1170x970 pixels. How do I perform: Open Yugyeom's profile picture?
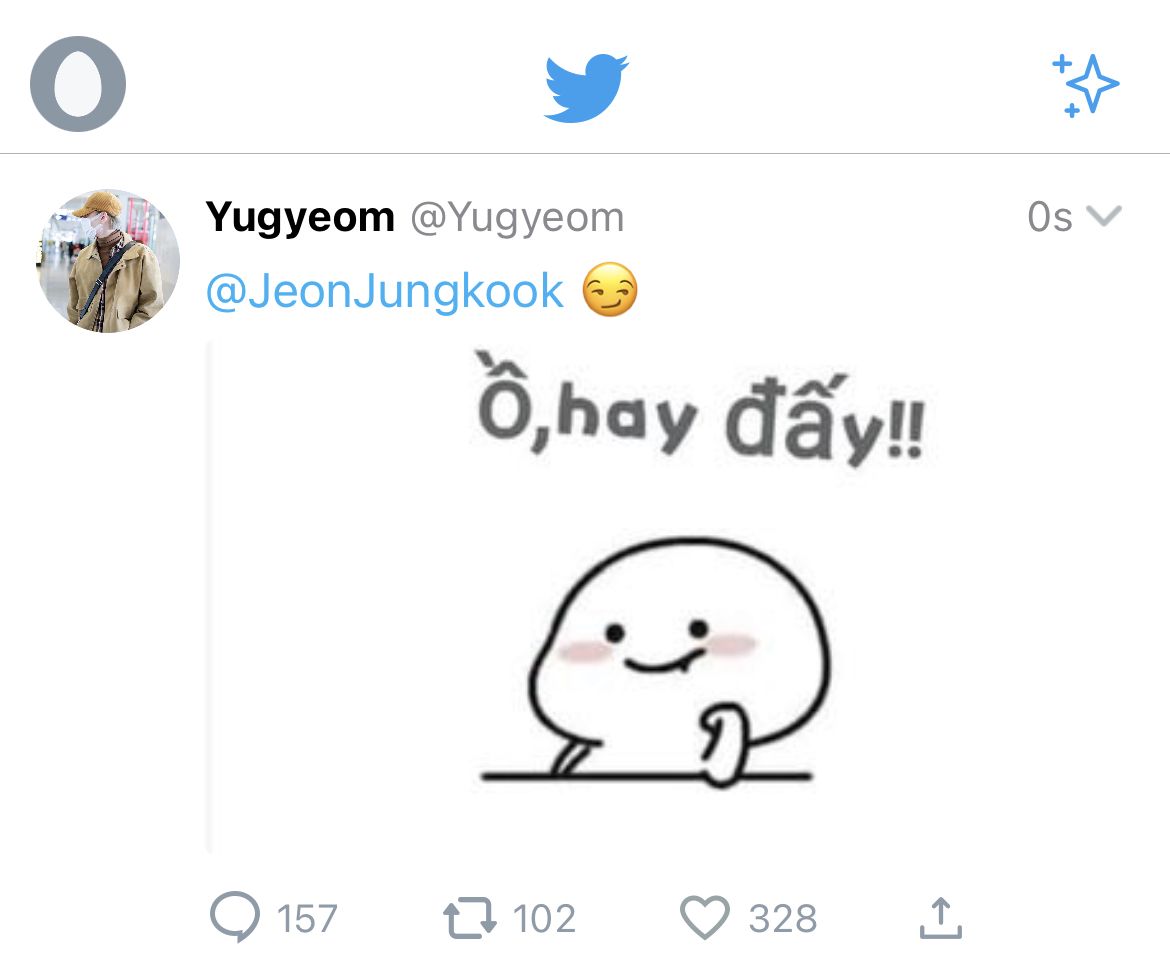coord(109,260)
